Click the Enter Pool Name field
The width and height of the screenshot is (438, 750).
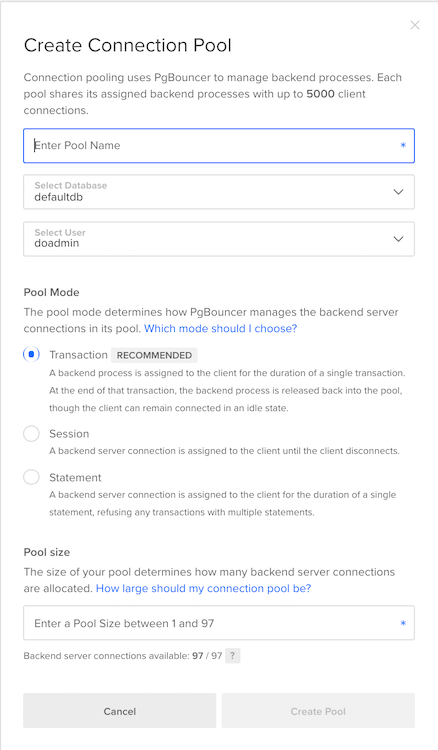(219, 145)
